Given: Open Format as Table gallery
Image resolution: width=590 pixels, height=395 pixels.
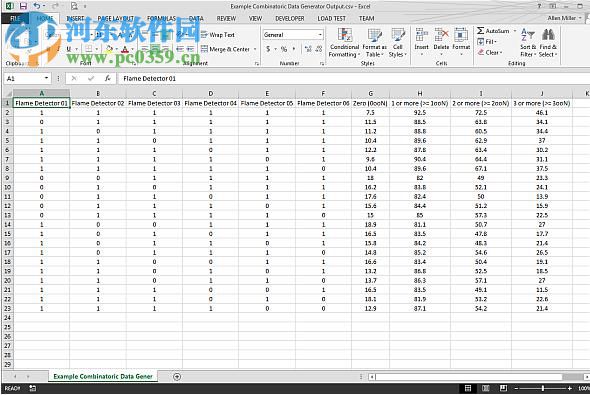Looking at the screenshot, I should coord(374,43).
